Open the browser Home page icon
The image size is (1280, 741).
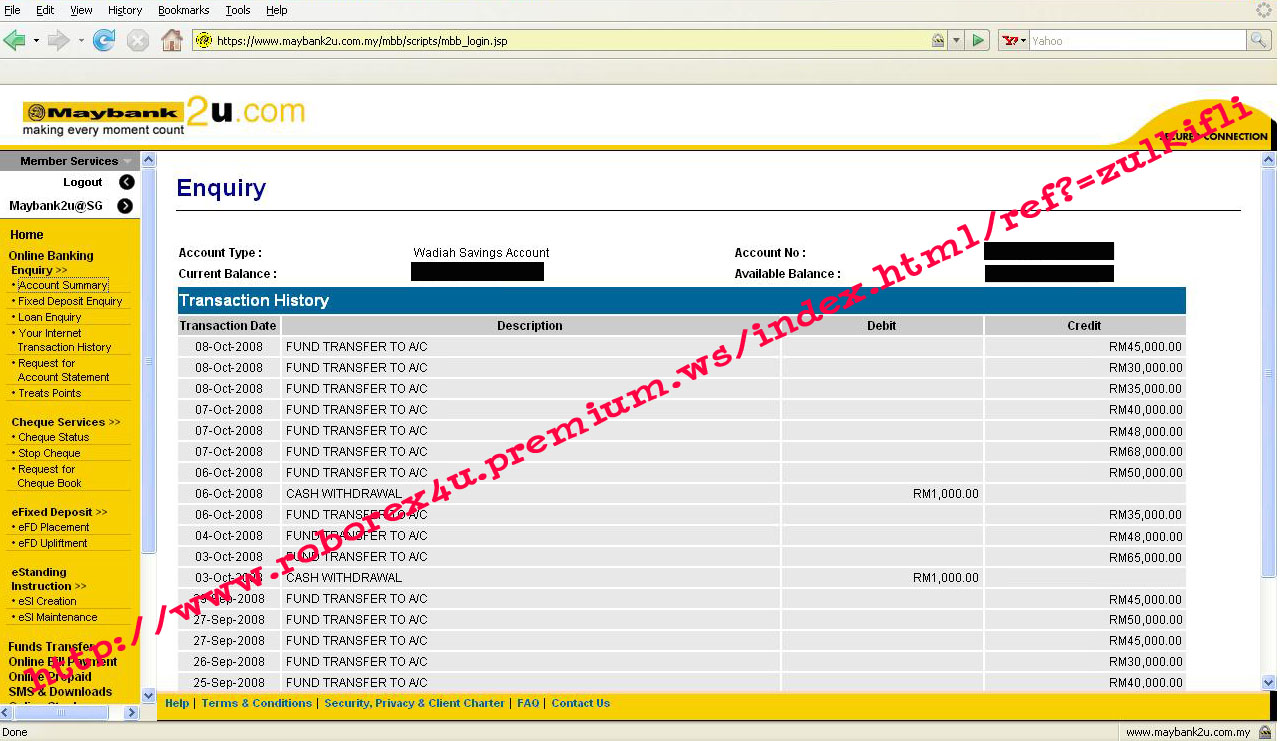[172, 41]
